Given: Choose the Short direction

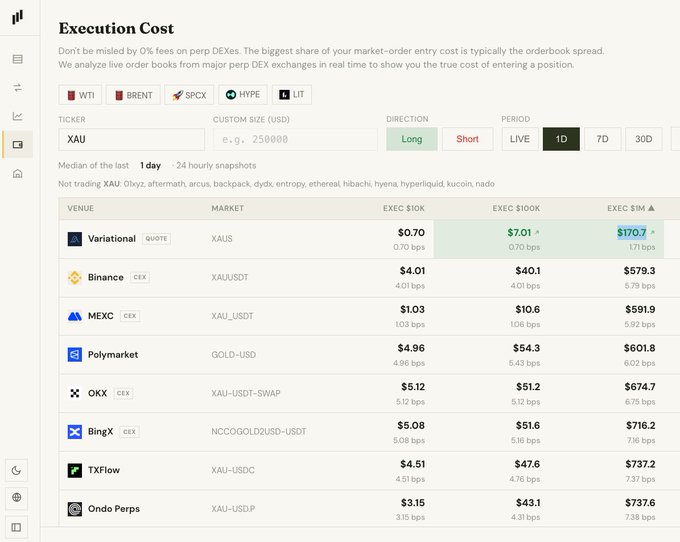Looking at the screenshot, I should click(x=468, y=139).
